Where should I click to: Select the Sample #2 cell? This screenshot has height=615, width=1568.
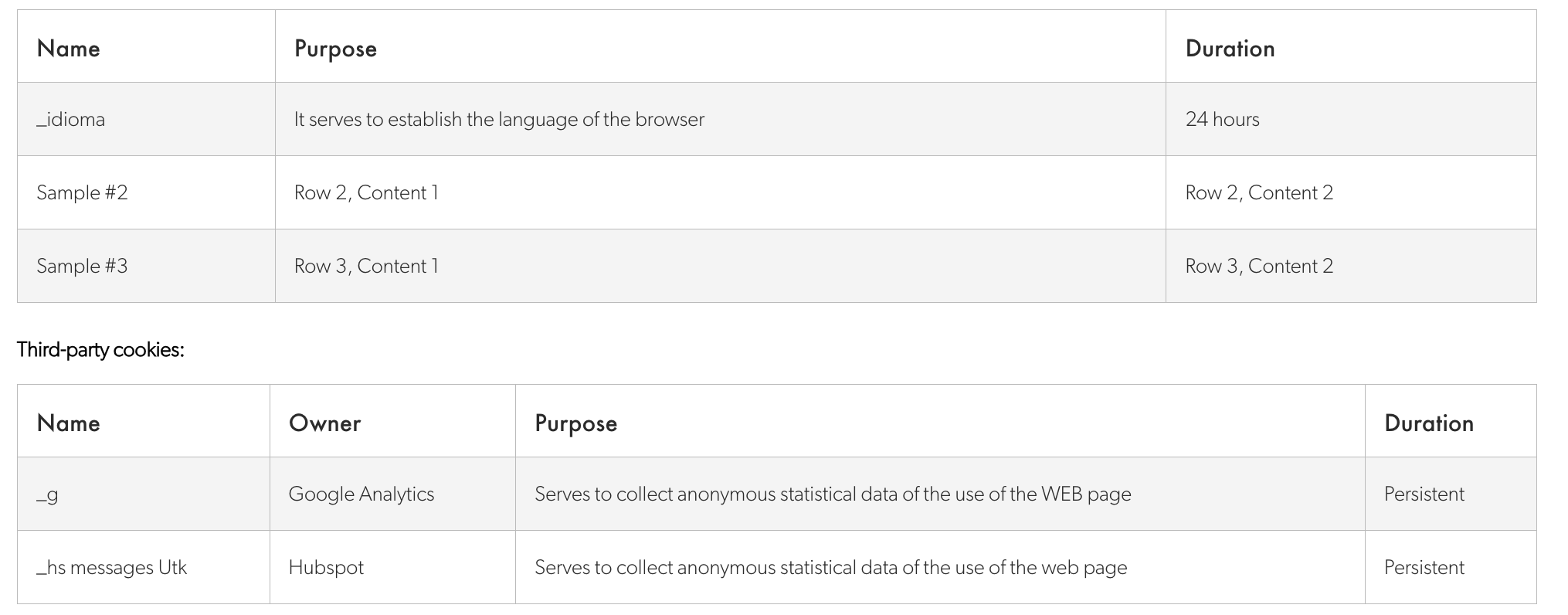point(146,192)
